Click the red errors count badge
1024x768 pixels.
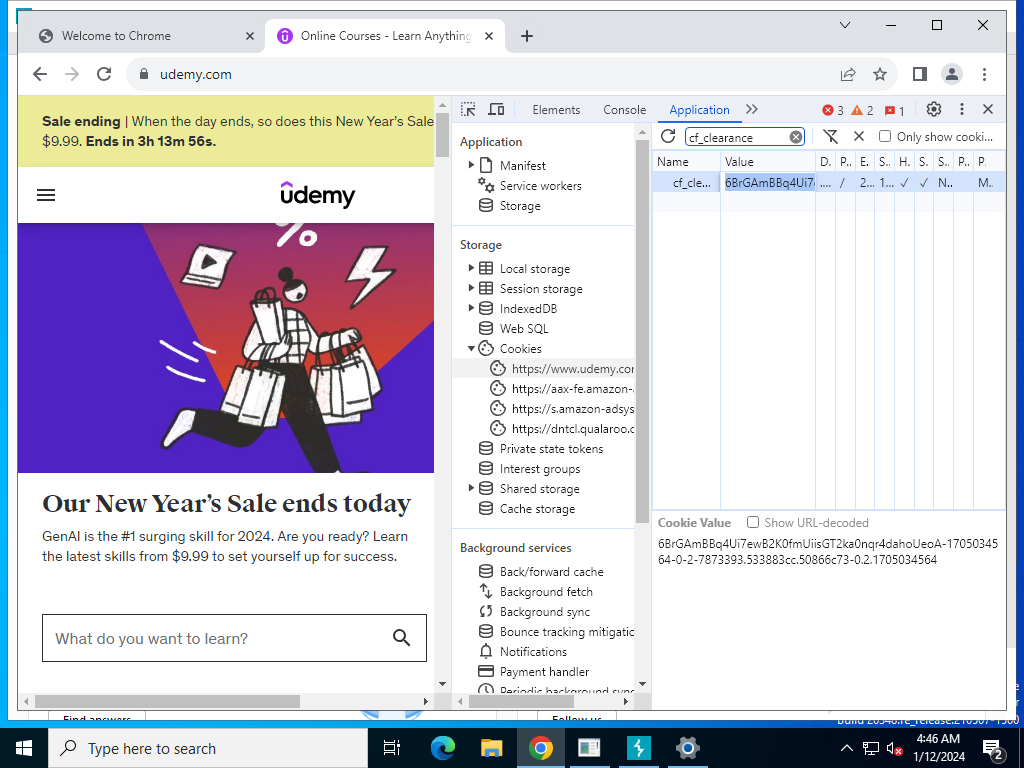pos(833,110)
